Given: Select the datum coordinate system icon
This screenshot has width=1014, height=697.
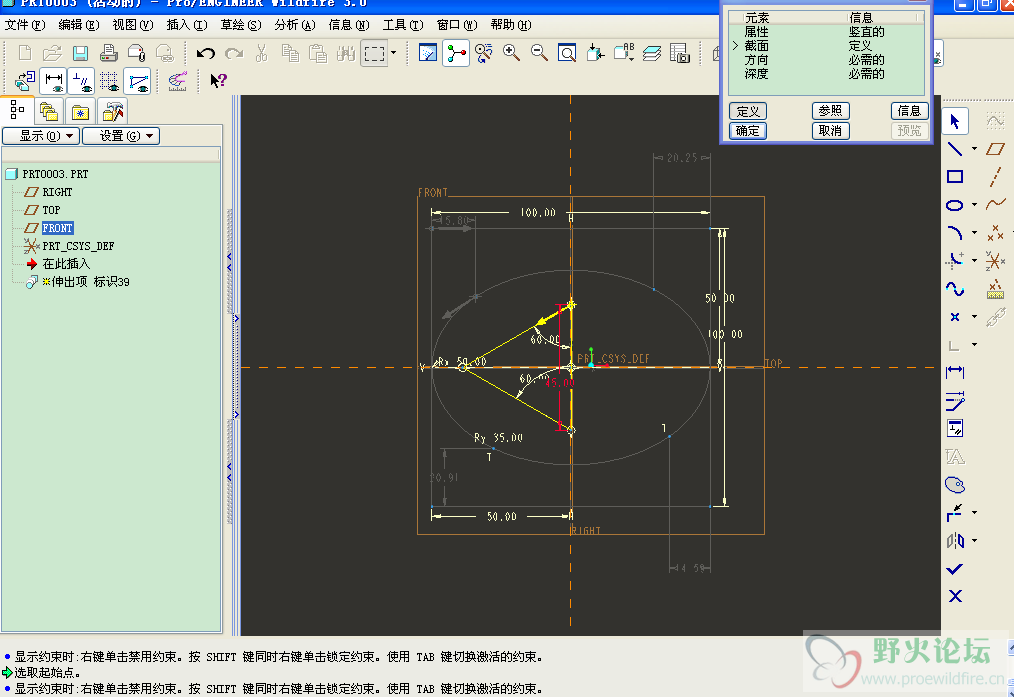Looking at the screenshot, I should [995, 261].
